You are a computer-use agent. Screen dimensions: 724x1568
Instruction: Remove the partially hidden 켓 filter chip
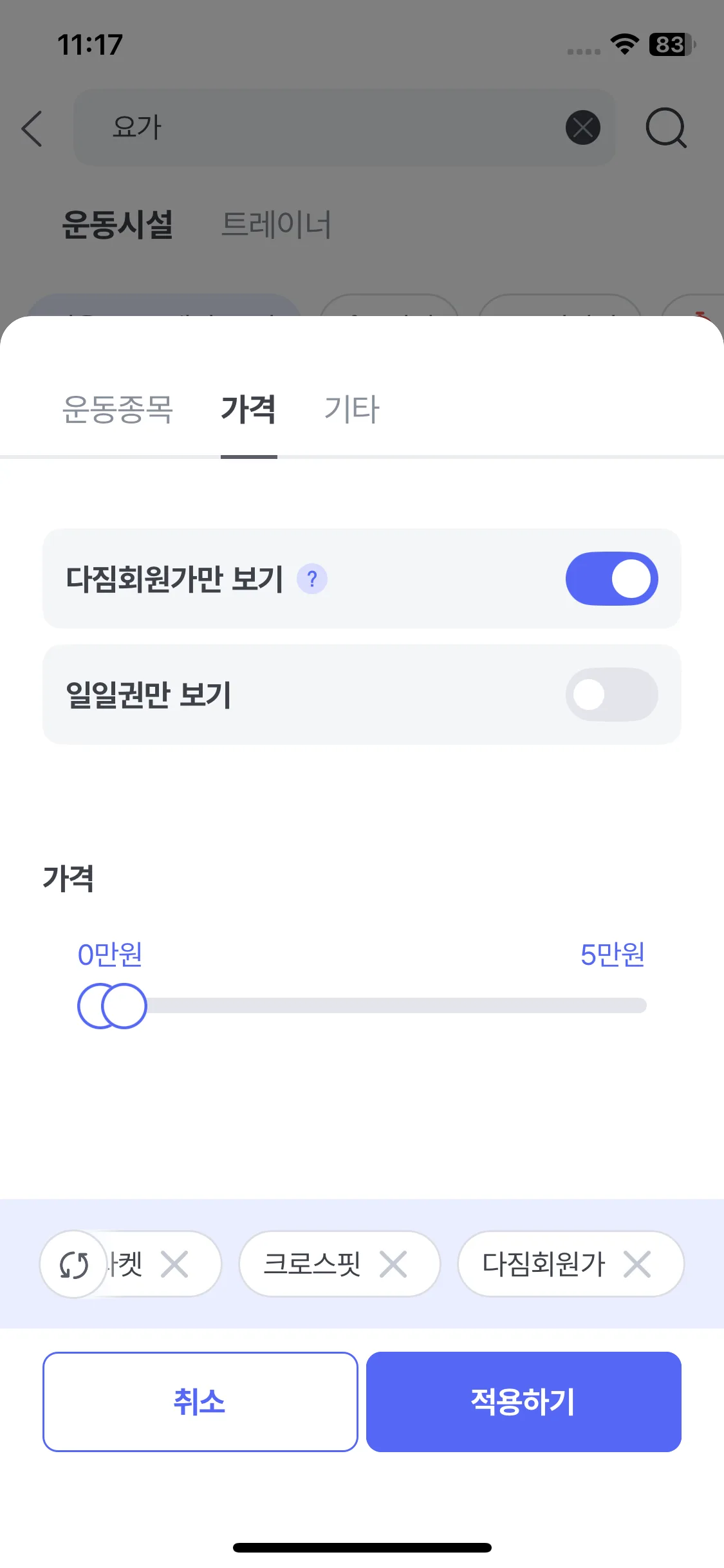[174, 1264]
